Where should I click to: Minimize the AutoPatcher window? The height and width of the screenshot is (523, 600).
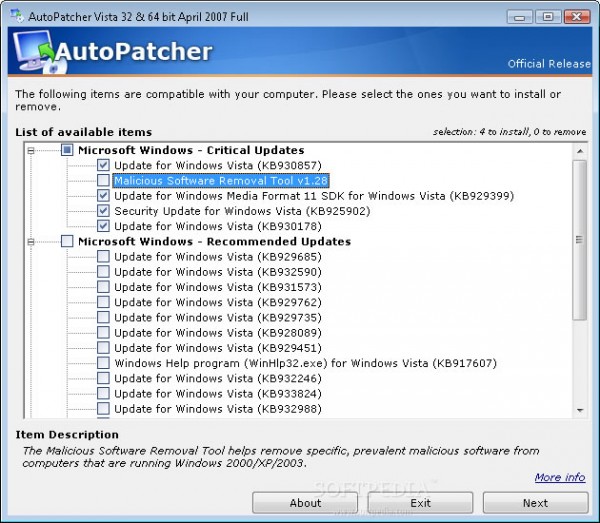pos(519,17)
